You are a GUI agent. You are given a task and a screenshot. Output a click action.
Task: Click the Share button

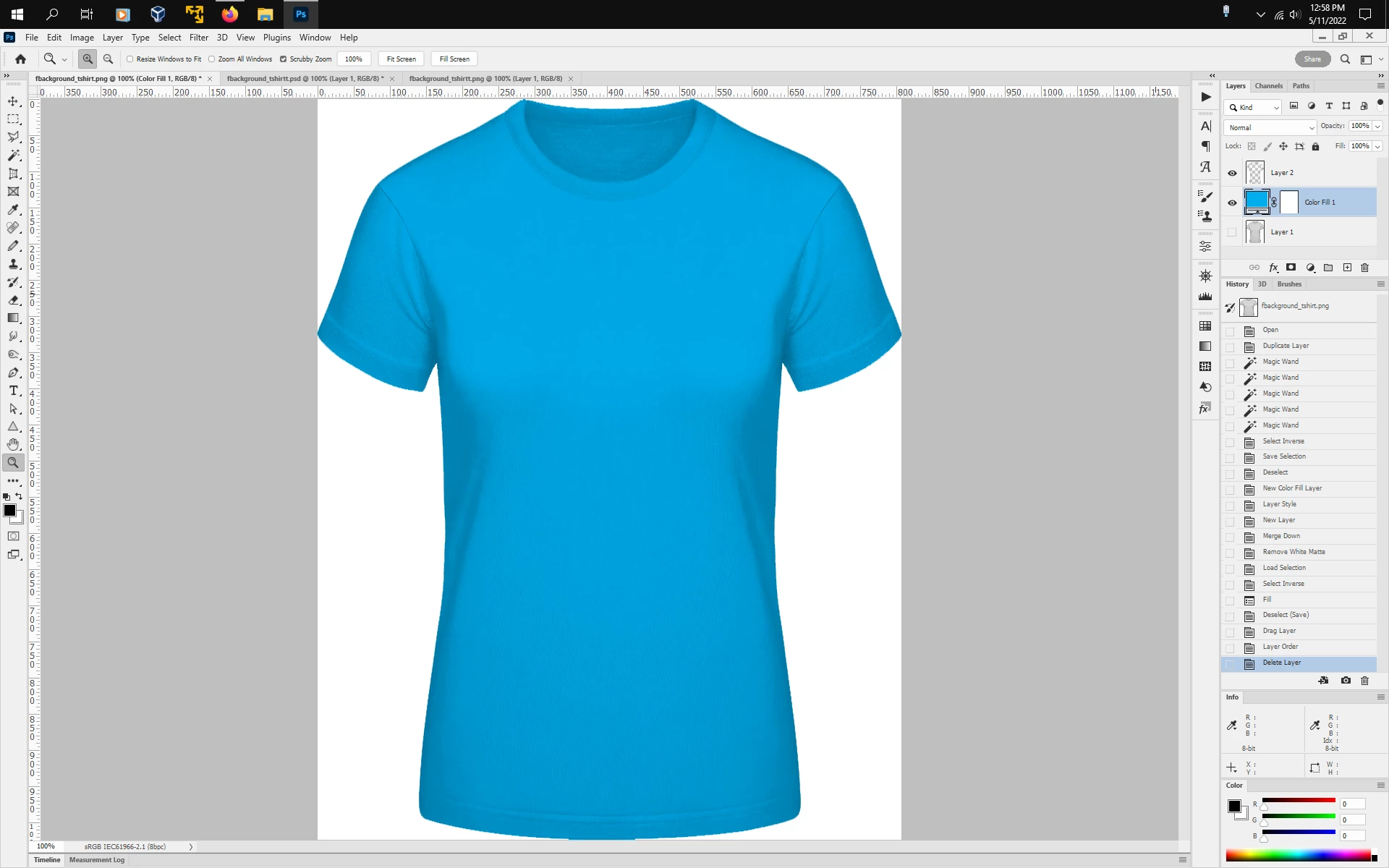click(1312, 59)
